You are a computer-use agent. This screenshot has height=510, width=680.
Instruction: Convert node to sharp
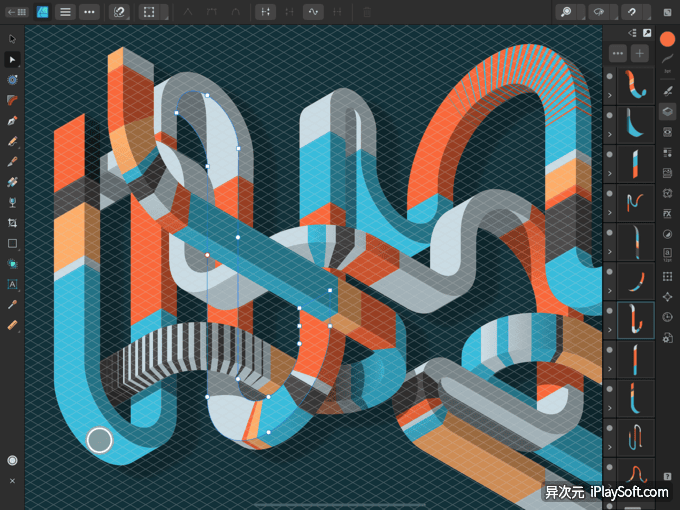tap(187, 12)
